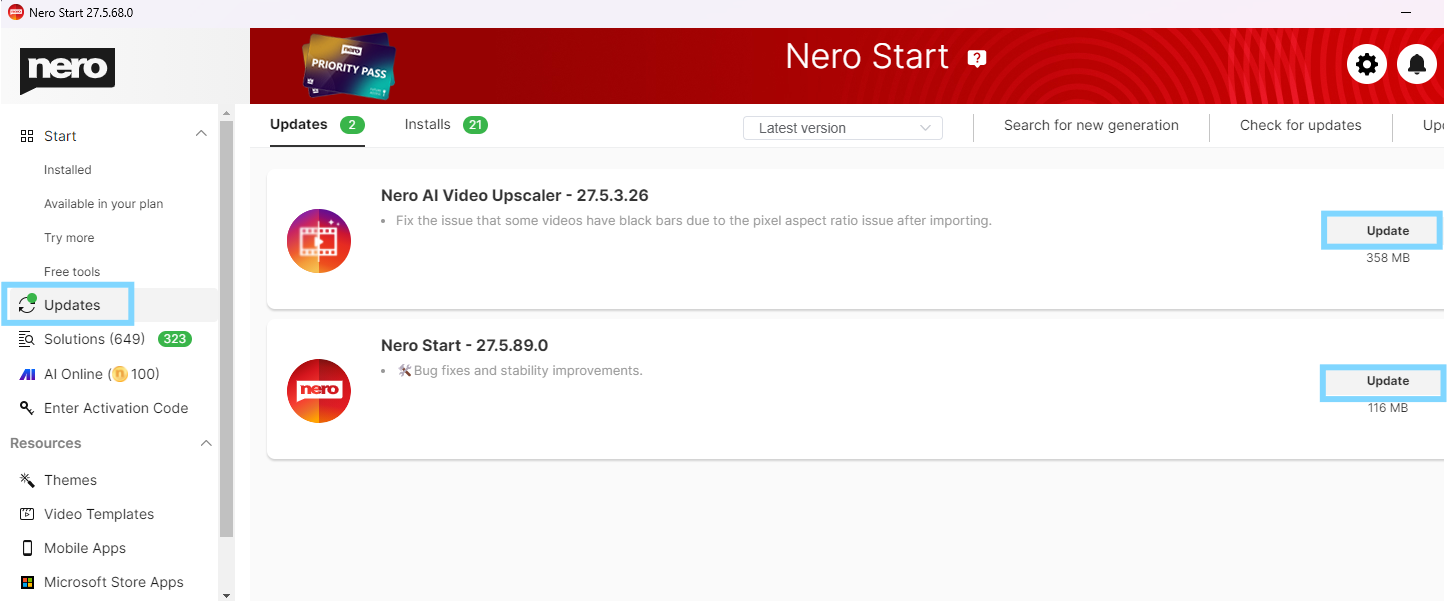Open Installed in the sidebar
Image resolution: width=1447 pixels, height=601 pixels.
click(x=68, y=170)
